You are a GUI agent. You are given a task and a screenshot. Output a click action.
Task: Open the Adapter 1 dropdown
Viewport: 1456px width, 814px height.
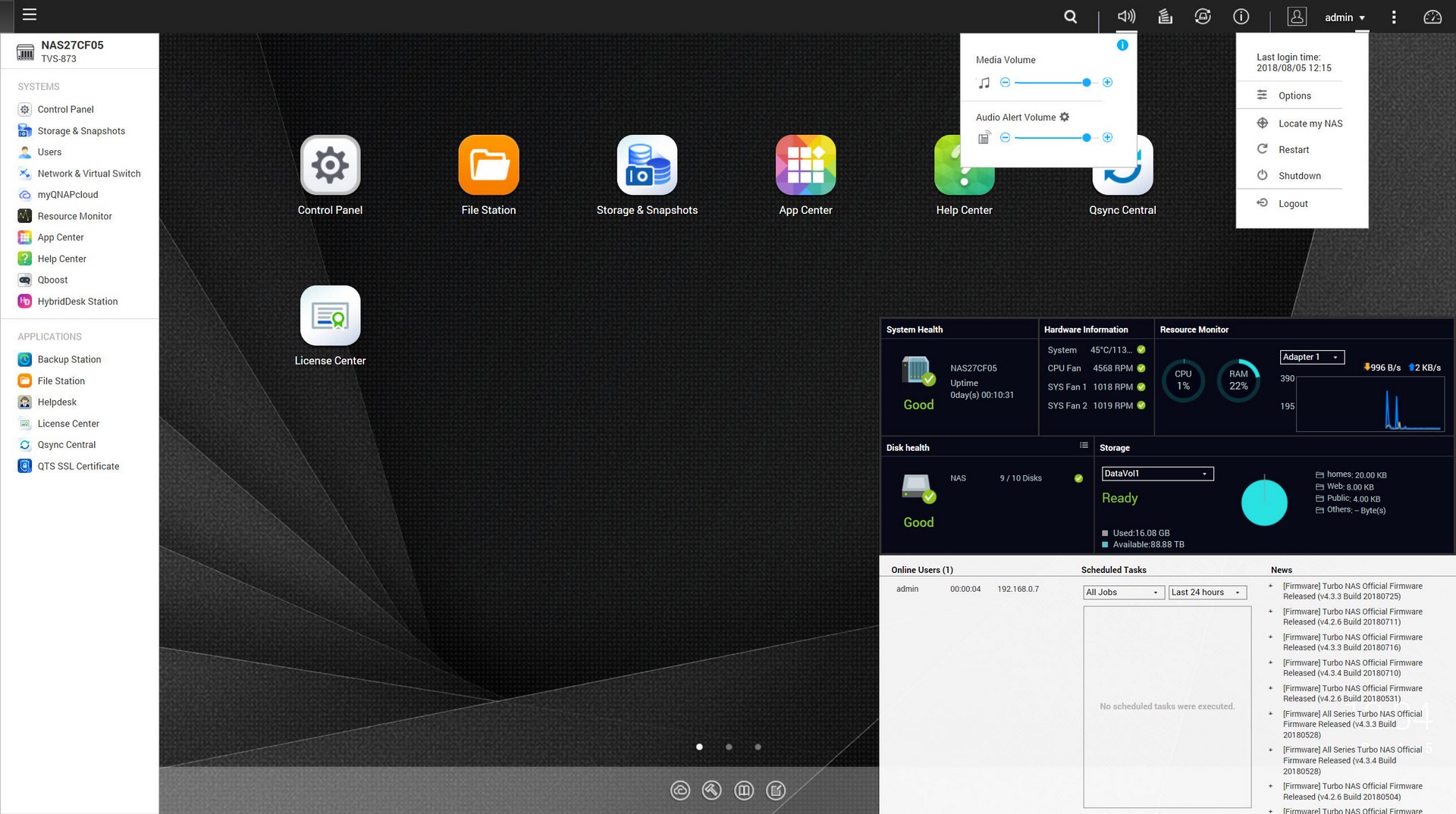tap(1312, 357)
